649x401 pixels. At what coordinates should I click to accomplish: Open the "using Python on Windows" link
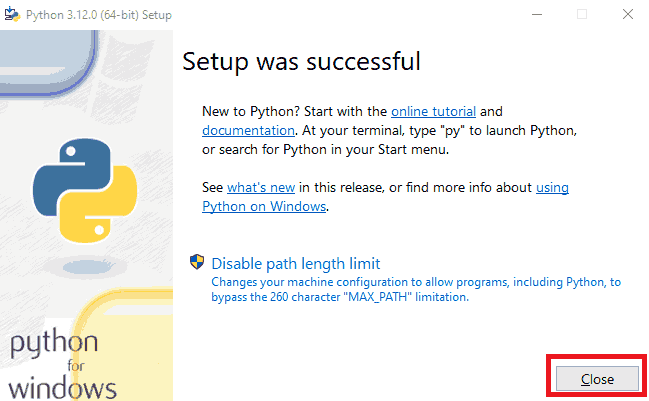pyautogui.click(x=264, y=206)
